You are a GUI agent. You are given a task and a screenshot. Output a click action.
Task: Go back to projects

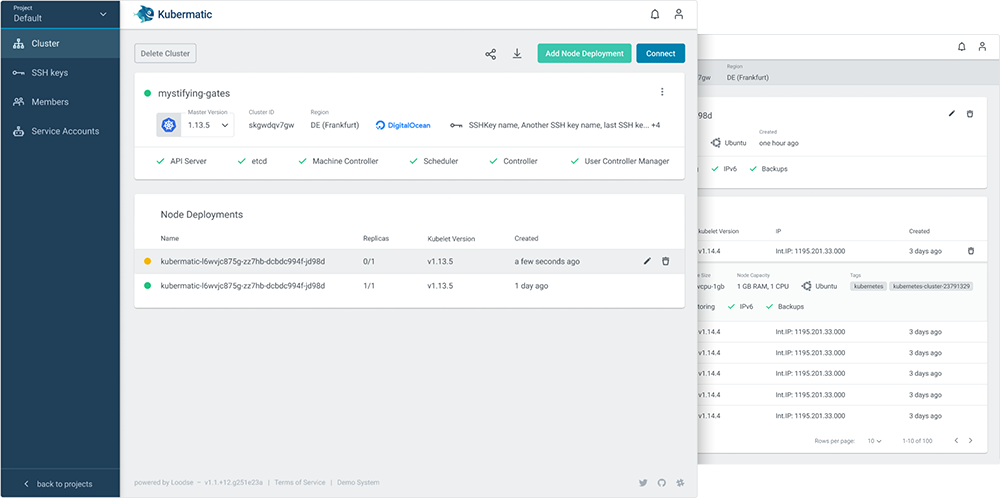[60, 484]
